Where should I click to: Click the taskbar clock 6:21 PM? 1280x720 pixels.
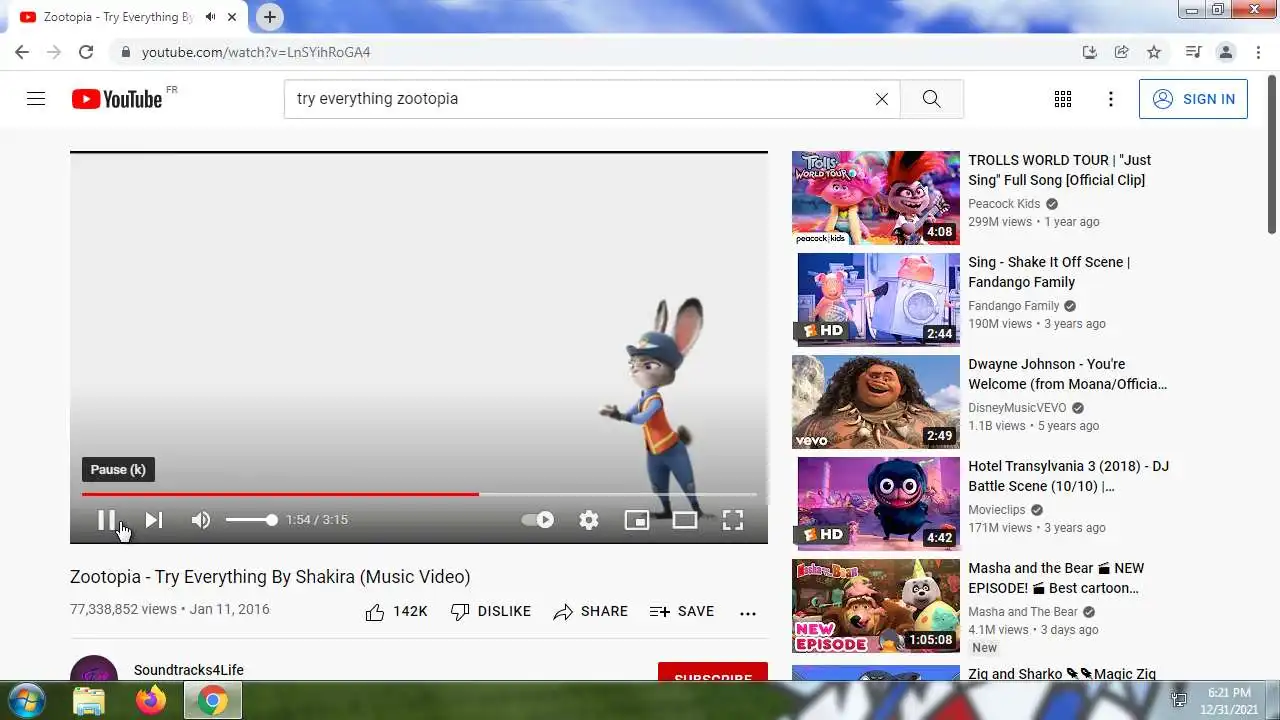(1229, 692)
